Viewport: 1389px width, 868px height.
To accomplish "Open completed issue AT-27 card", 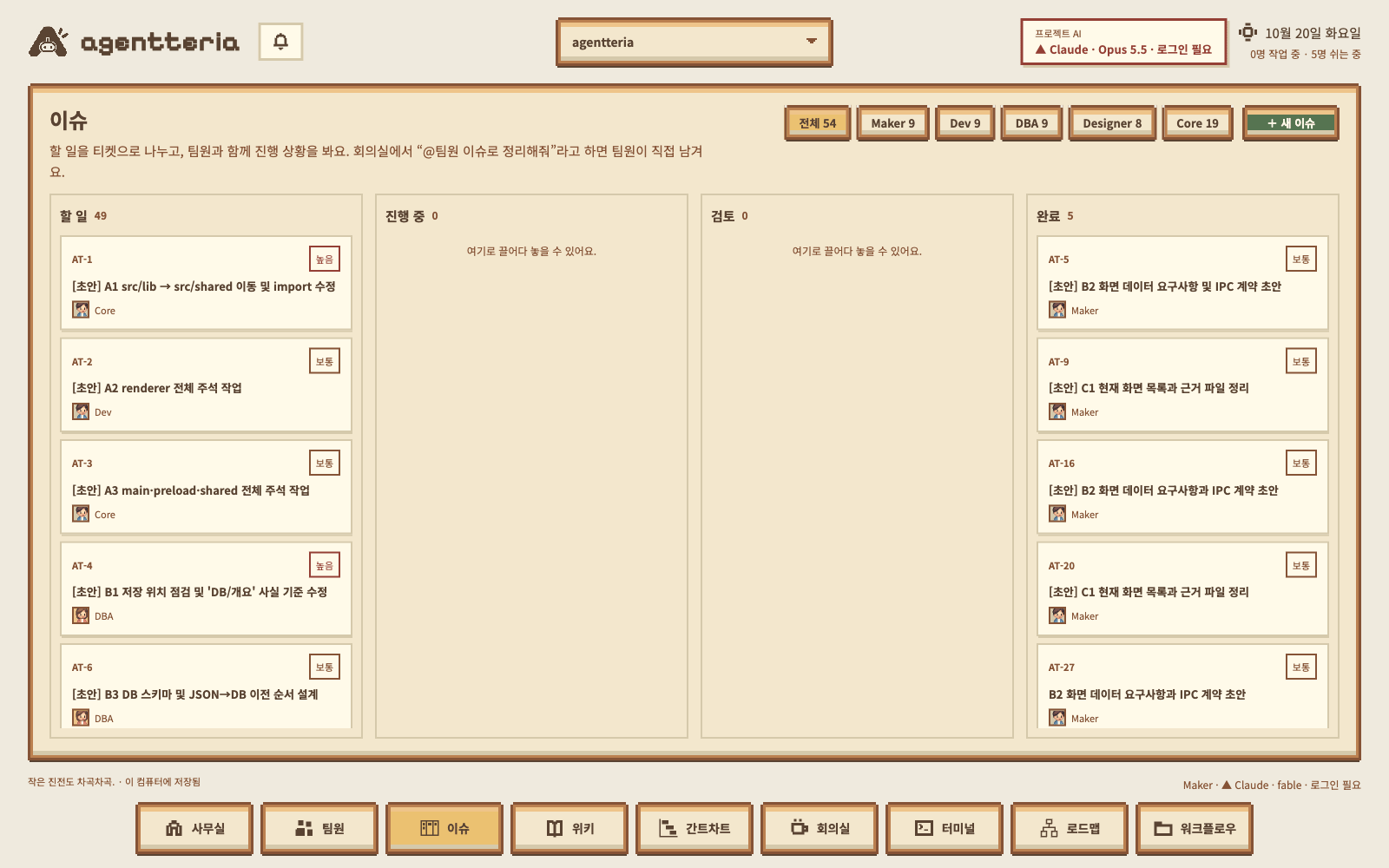I will pos(1182,686).
